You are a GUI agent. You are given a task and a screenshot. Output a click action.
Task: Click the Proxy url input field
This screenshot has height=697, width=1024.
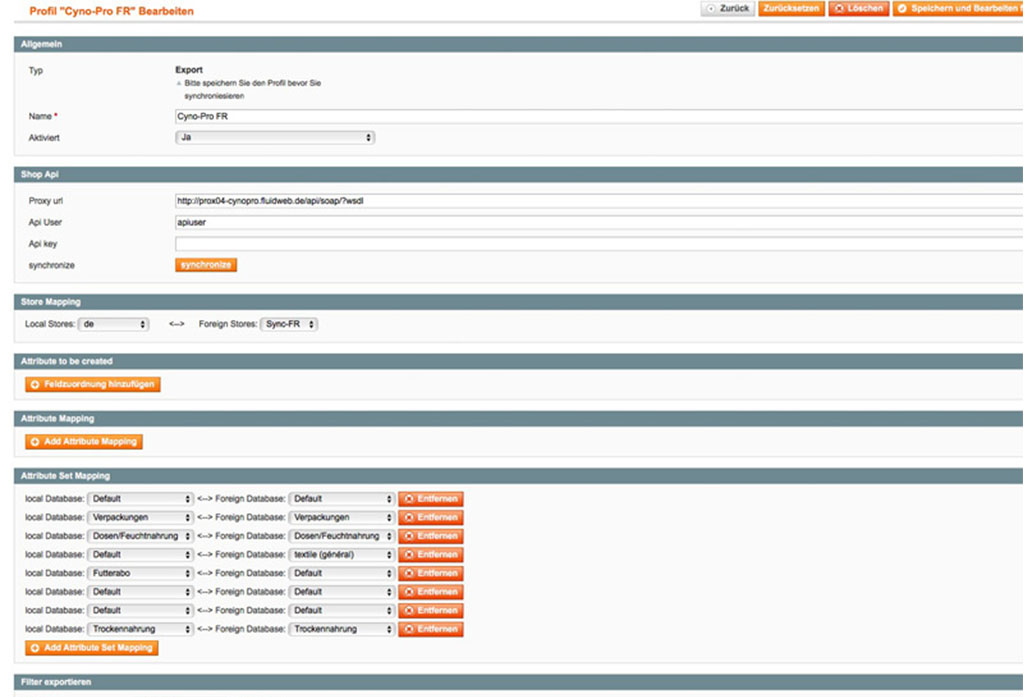tap(400, 200)
